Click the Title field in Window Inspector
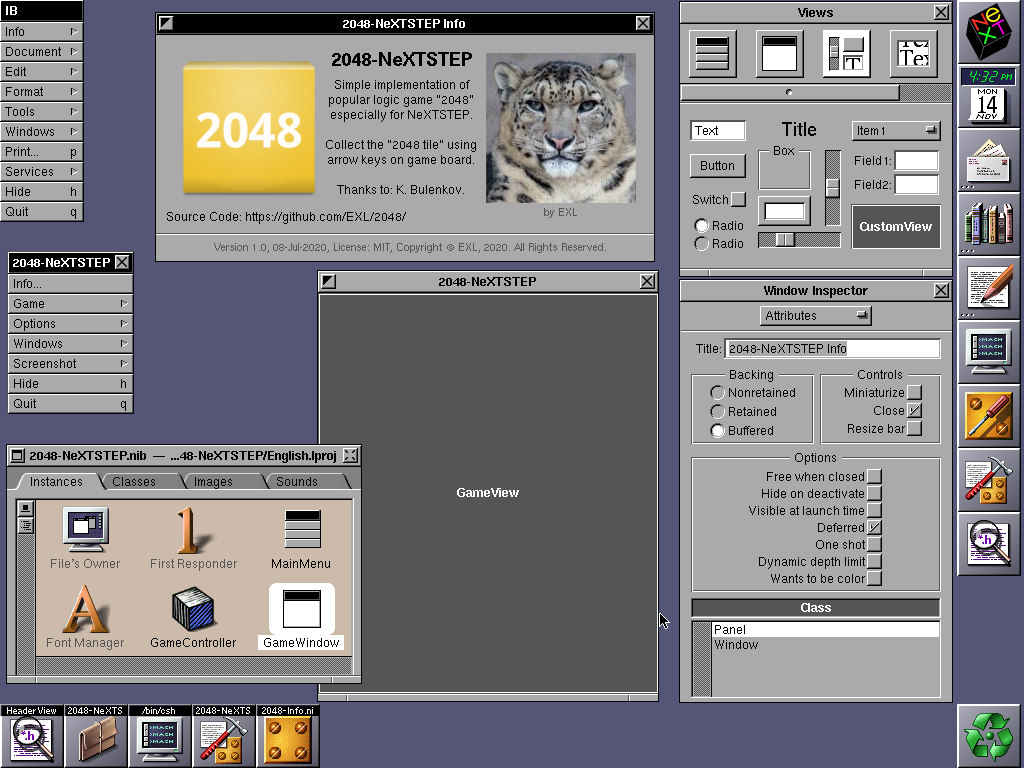This screenshot has height=768, width=1024. coord(833,349)
